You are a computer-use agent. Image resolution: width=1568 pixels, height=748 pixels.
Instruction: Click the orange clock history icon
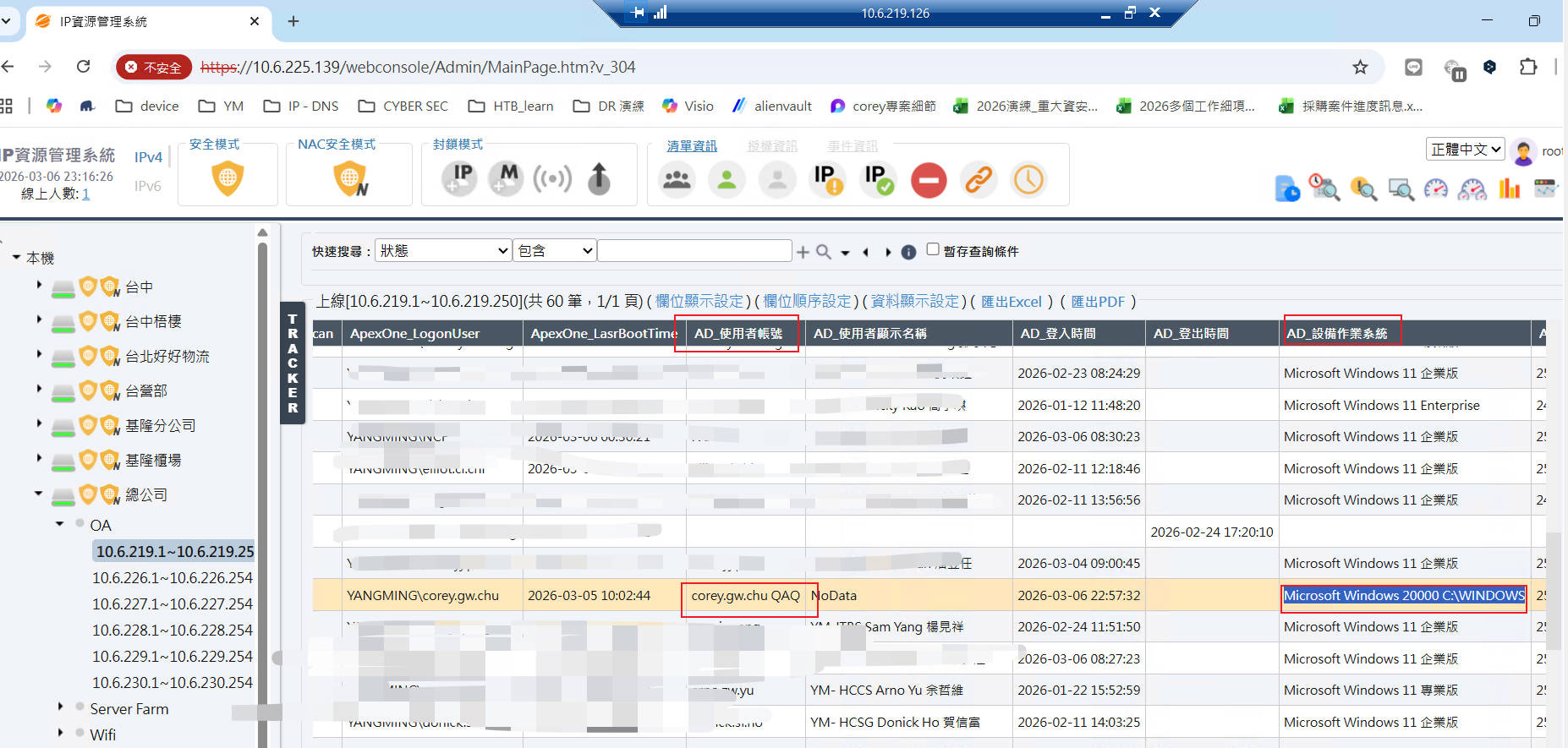coord(1029,179)
